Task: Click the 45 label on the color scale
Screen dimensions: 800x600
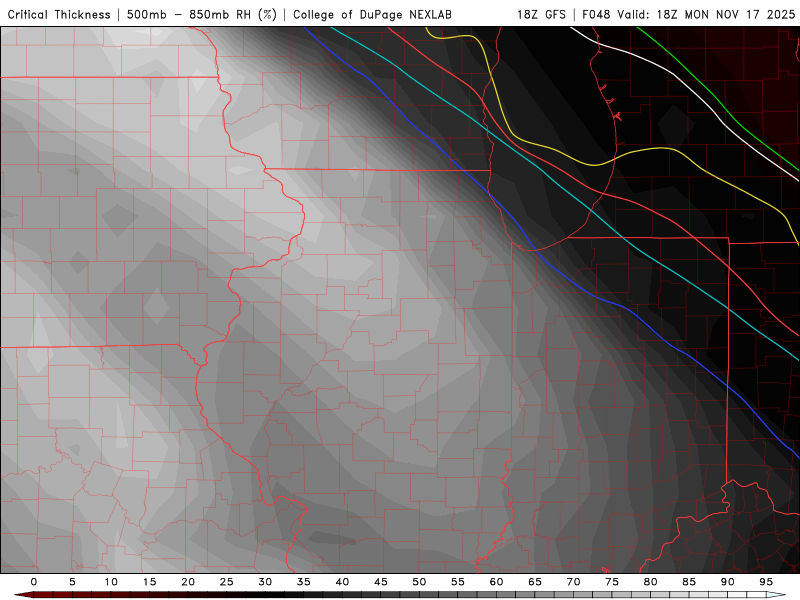Action: [381, 582]
